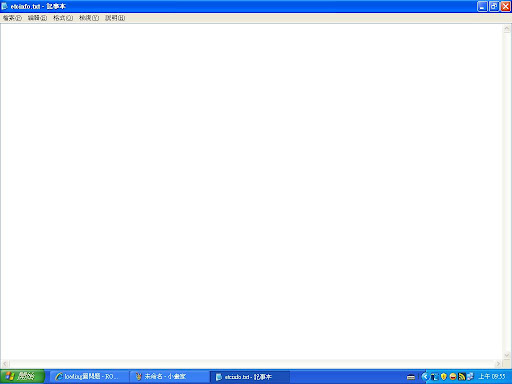512x384 pixels.
Task: Click the taskbar clock showing 上午 09:55
Action: click(x=492, y=377)
